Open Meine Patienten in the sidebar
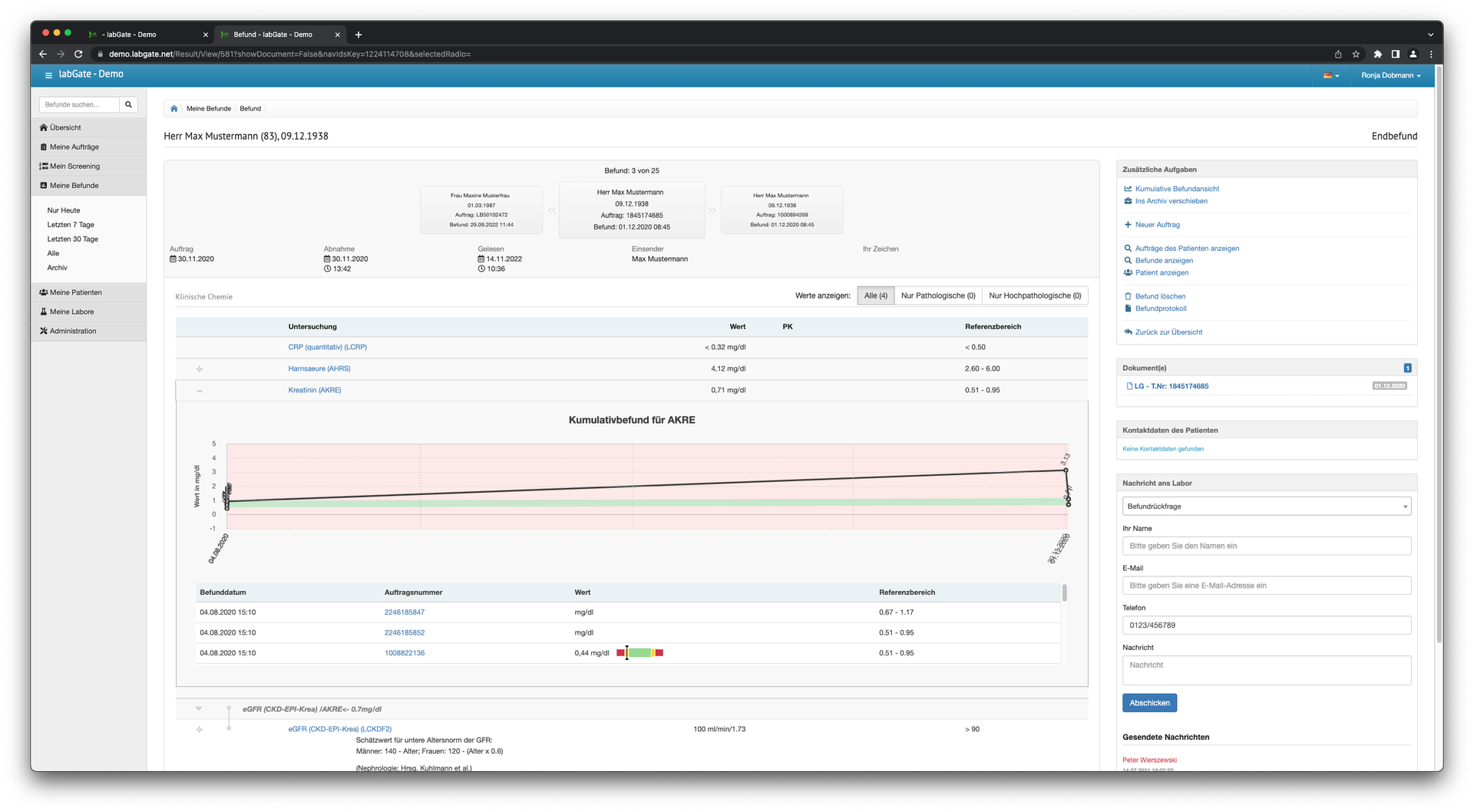The height and width of the screenshot is (812, 1474). coord(75,292)
